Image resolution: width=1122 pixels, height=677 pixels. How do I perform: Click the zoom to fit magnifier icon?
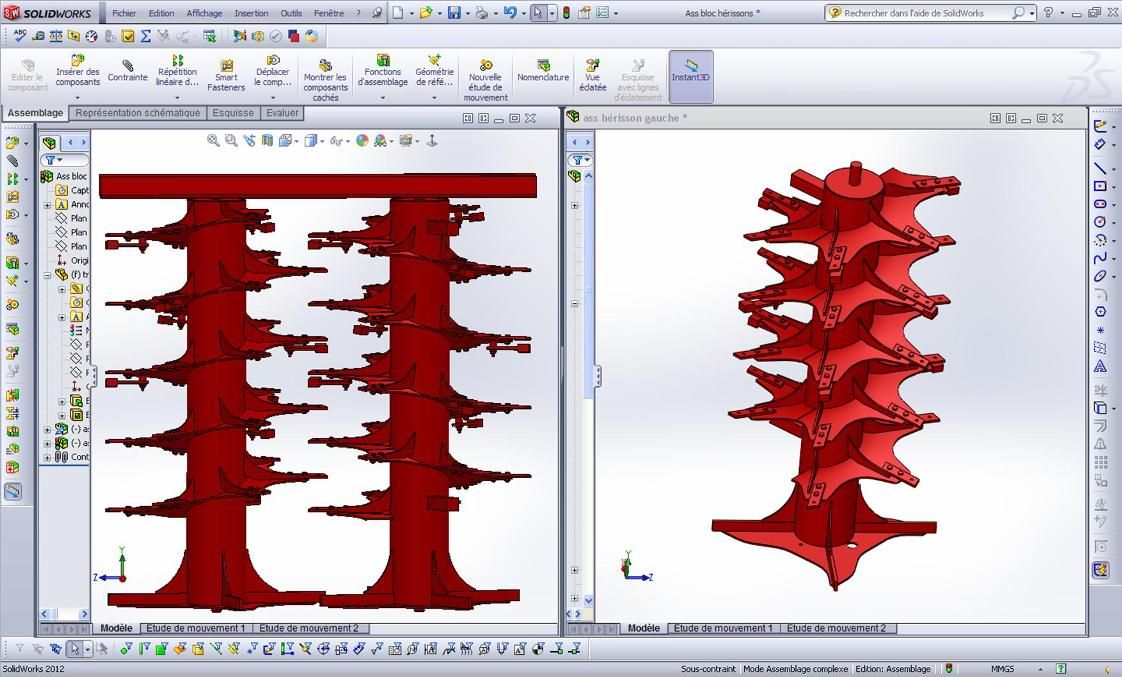click(213, 141)
